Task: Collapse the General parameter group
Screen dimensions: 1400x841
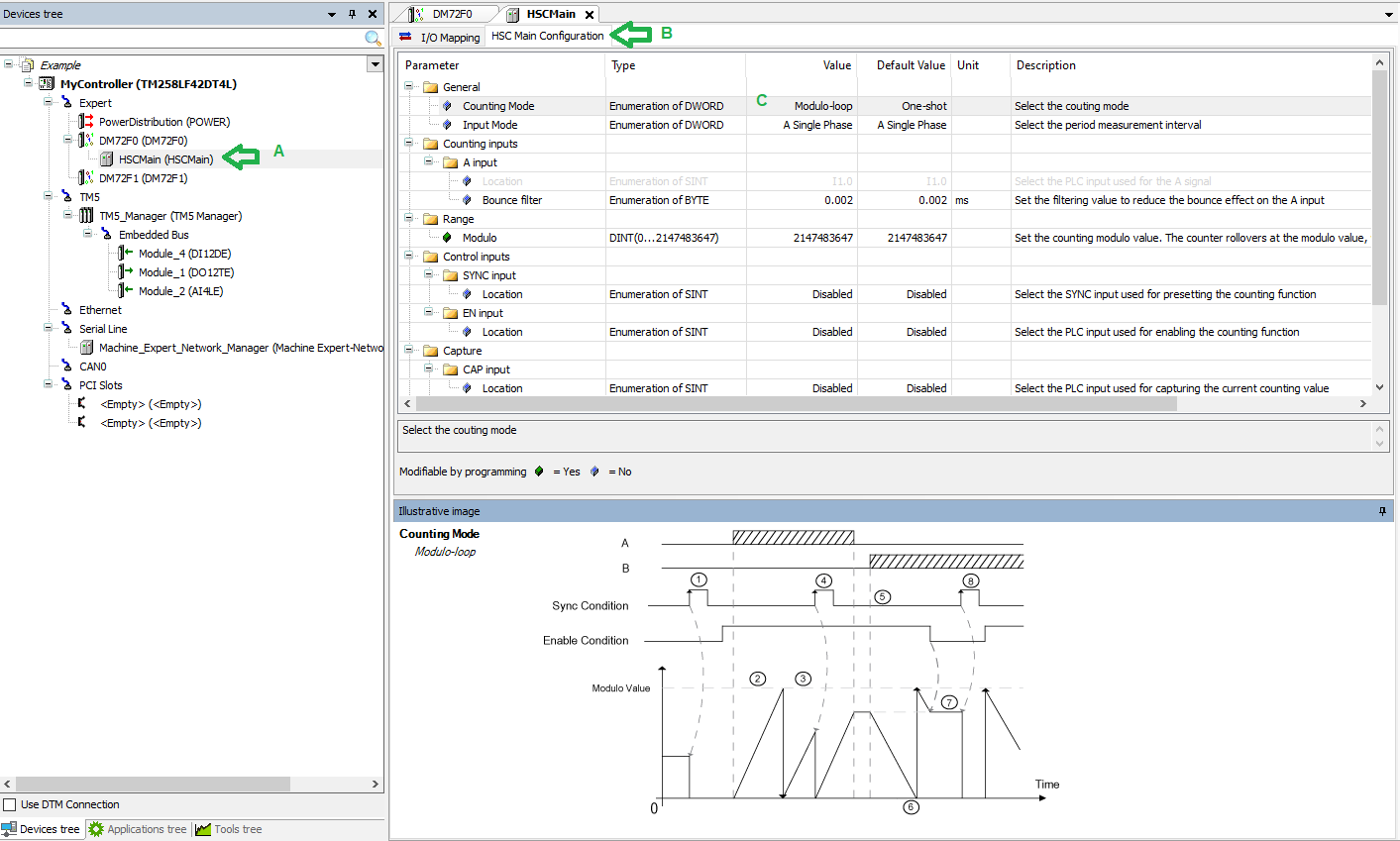Action: 409,86
